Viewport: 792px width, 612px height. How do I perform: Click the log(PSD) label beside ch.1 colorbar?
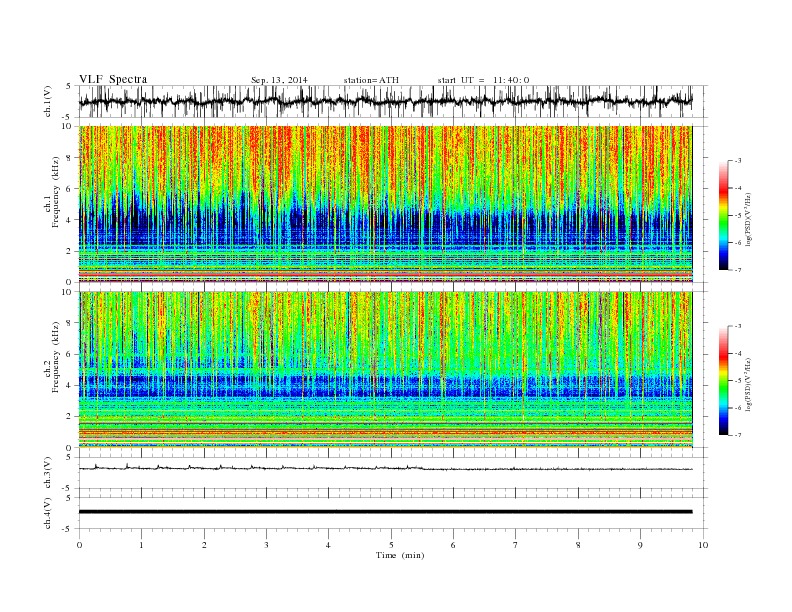point(748,219)
